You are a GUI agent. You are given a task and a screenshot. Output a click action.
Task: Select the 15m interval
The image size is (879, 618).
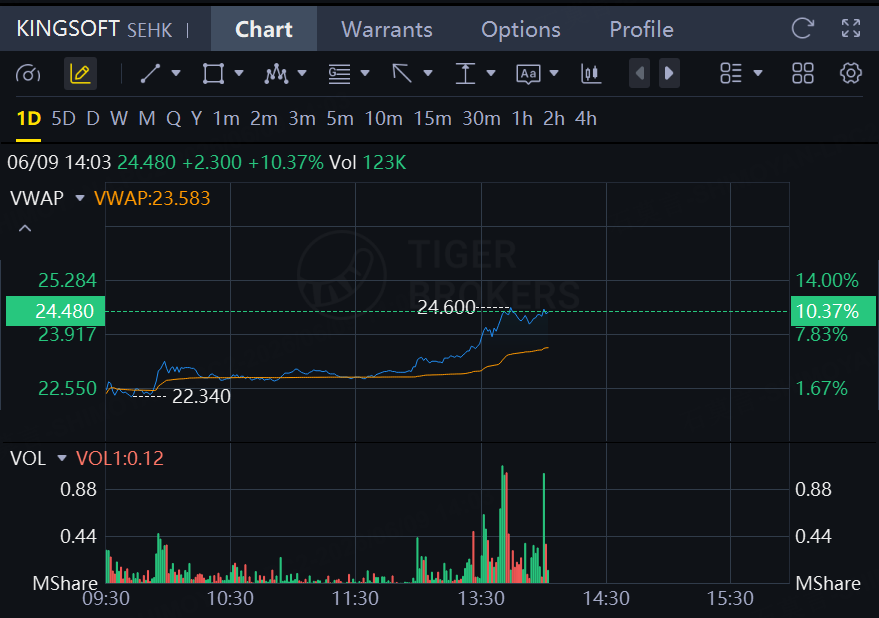(x=432, y=119)
